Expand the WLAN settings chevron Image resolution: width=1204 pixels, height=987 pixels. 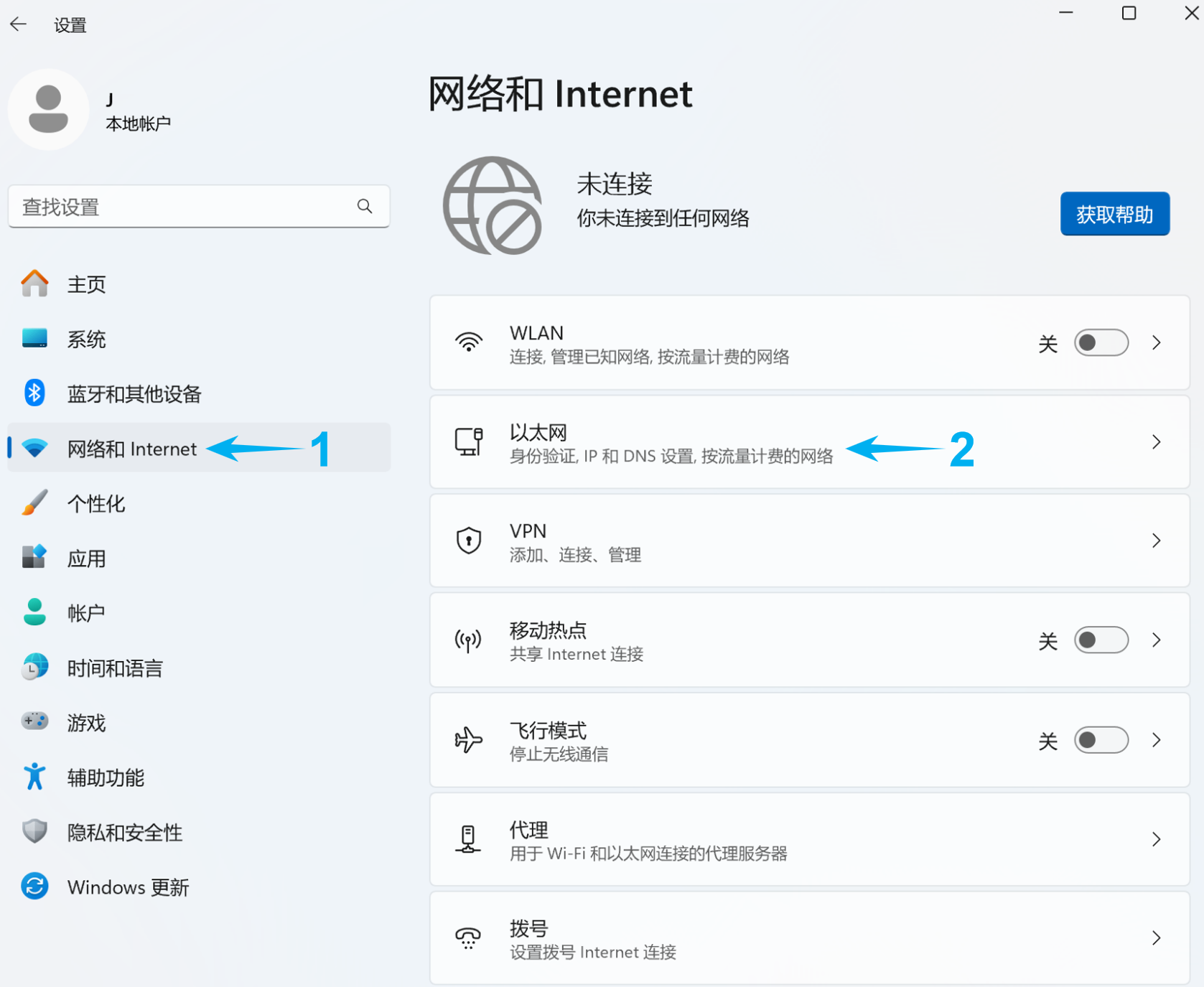coord(1156,343)
